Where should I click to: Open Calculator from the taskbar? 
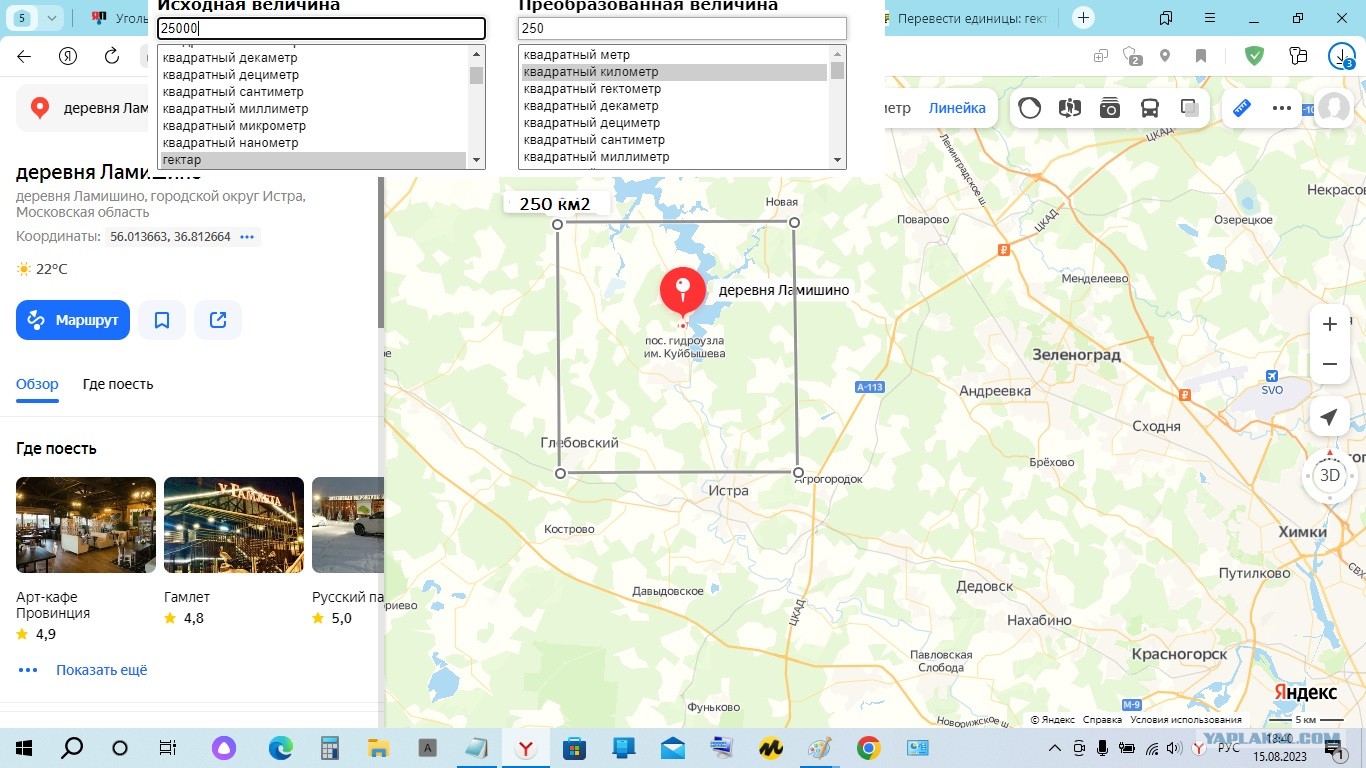329,748
